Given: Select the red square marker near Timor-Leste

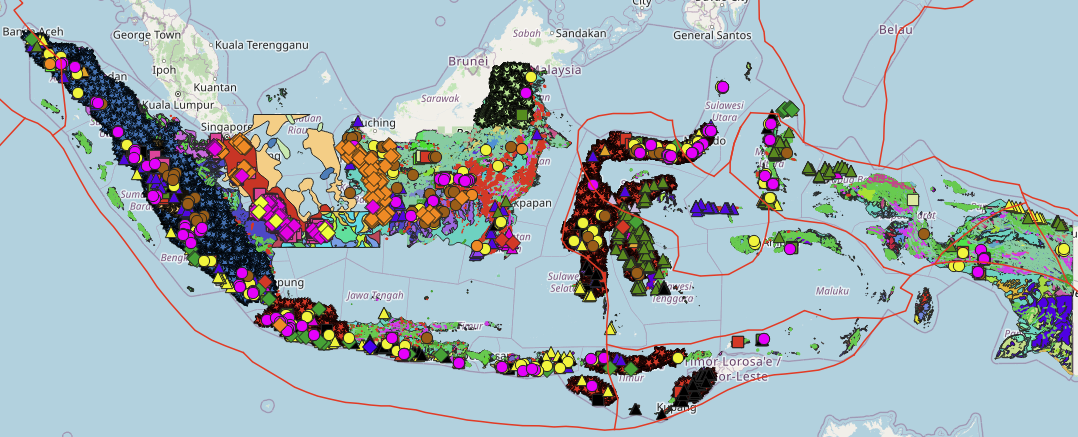Looking at the screenshot, I should point(737,341).
